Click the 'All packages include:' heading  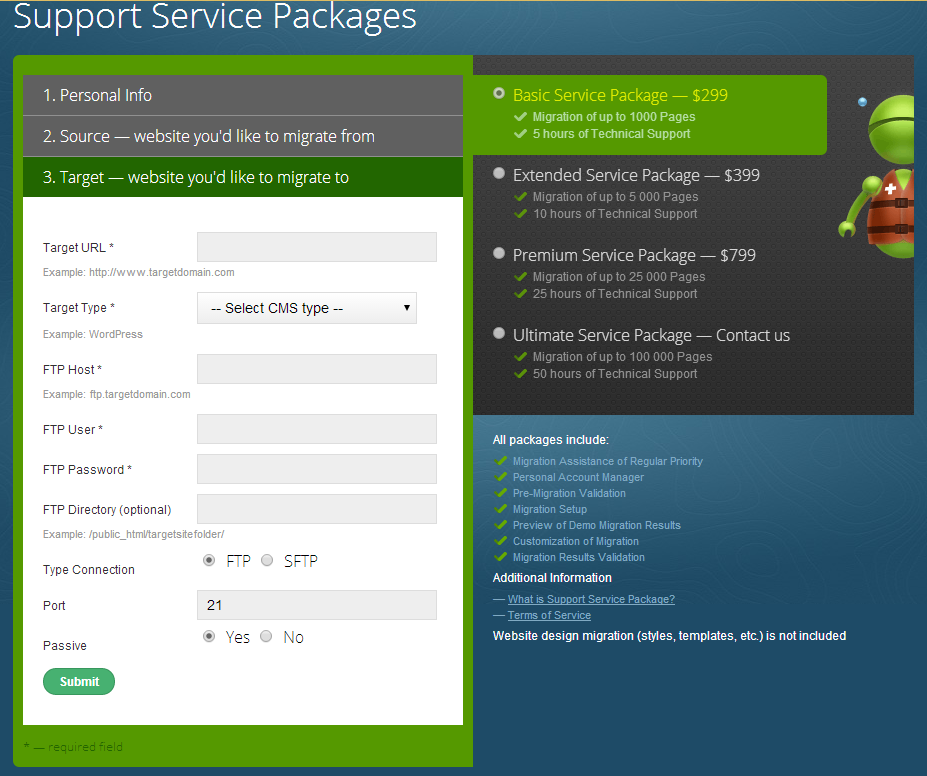coord(550,440)
